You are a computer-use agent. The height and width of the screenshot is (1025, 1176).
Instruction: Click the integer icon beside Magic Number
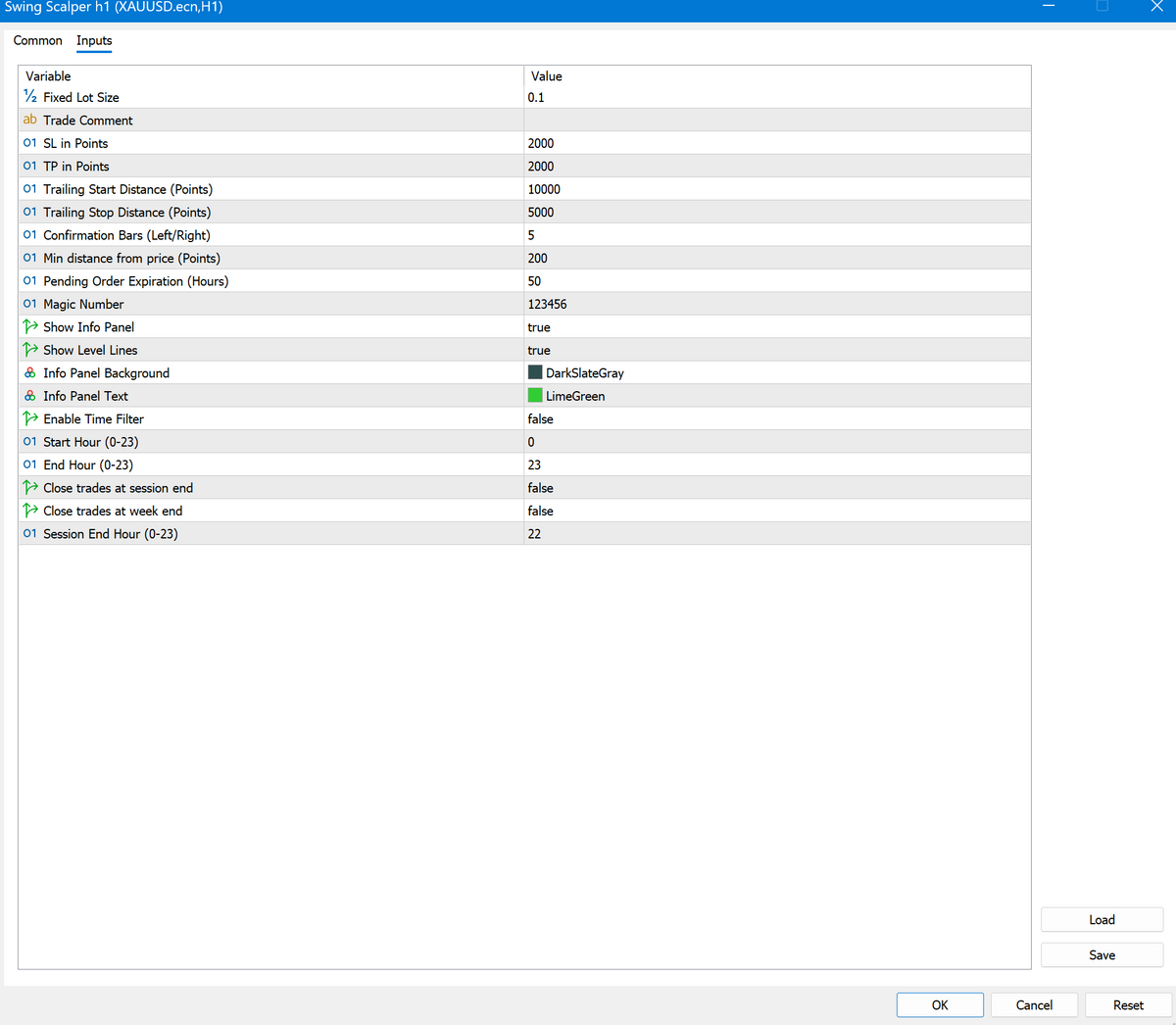point(30,304)
